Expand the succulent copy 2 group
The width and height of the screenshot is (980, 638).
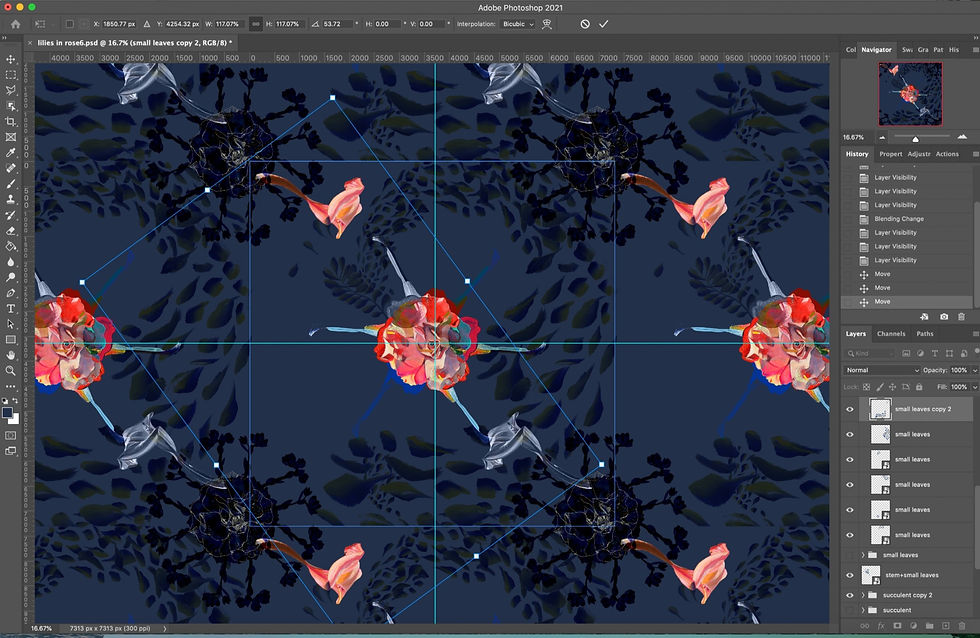pos(863,595)
